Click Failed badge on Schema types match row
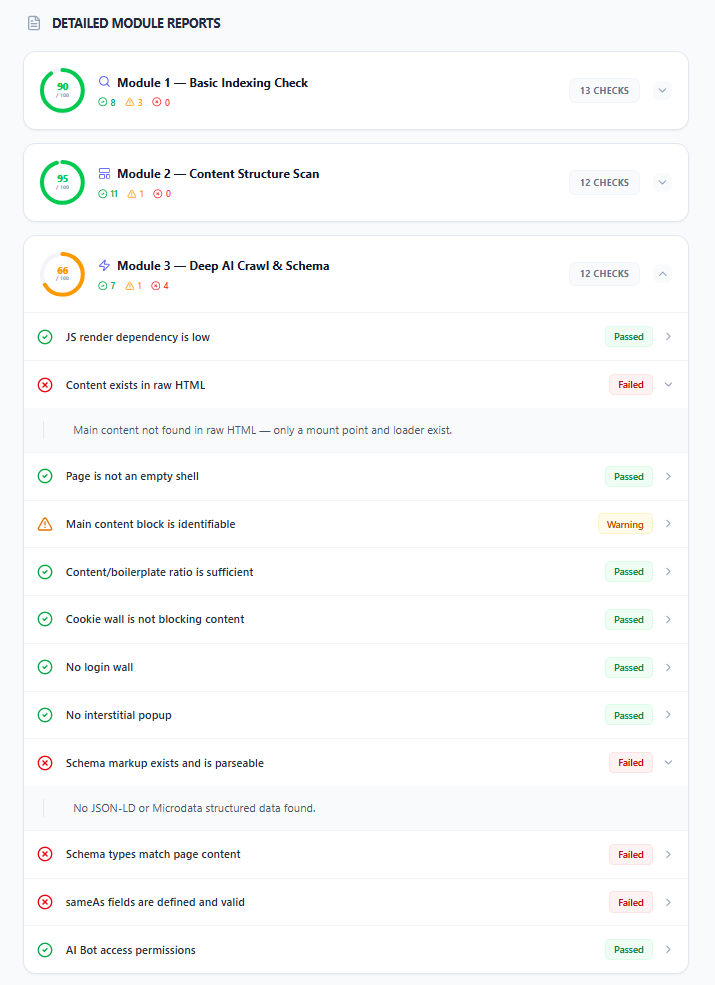This screenshot has height=985, width=715. (630, 854)
